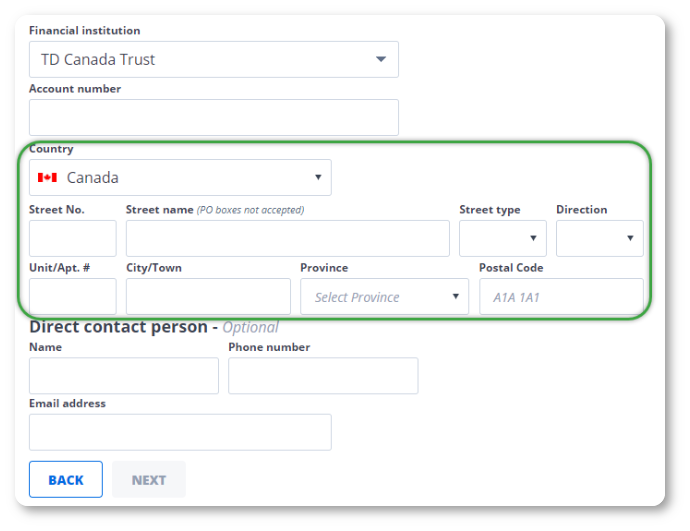Click the Canada flag icon
This screenshot has height=531, width=690.
click(47, 178)
